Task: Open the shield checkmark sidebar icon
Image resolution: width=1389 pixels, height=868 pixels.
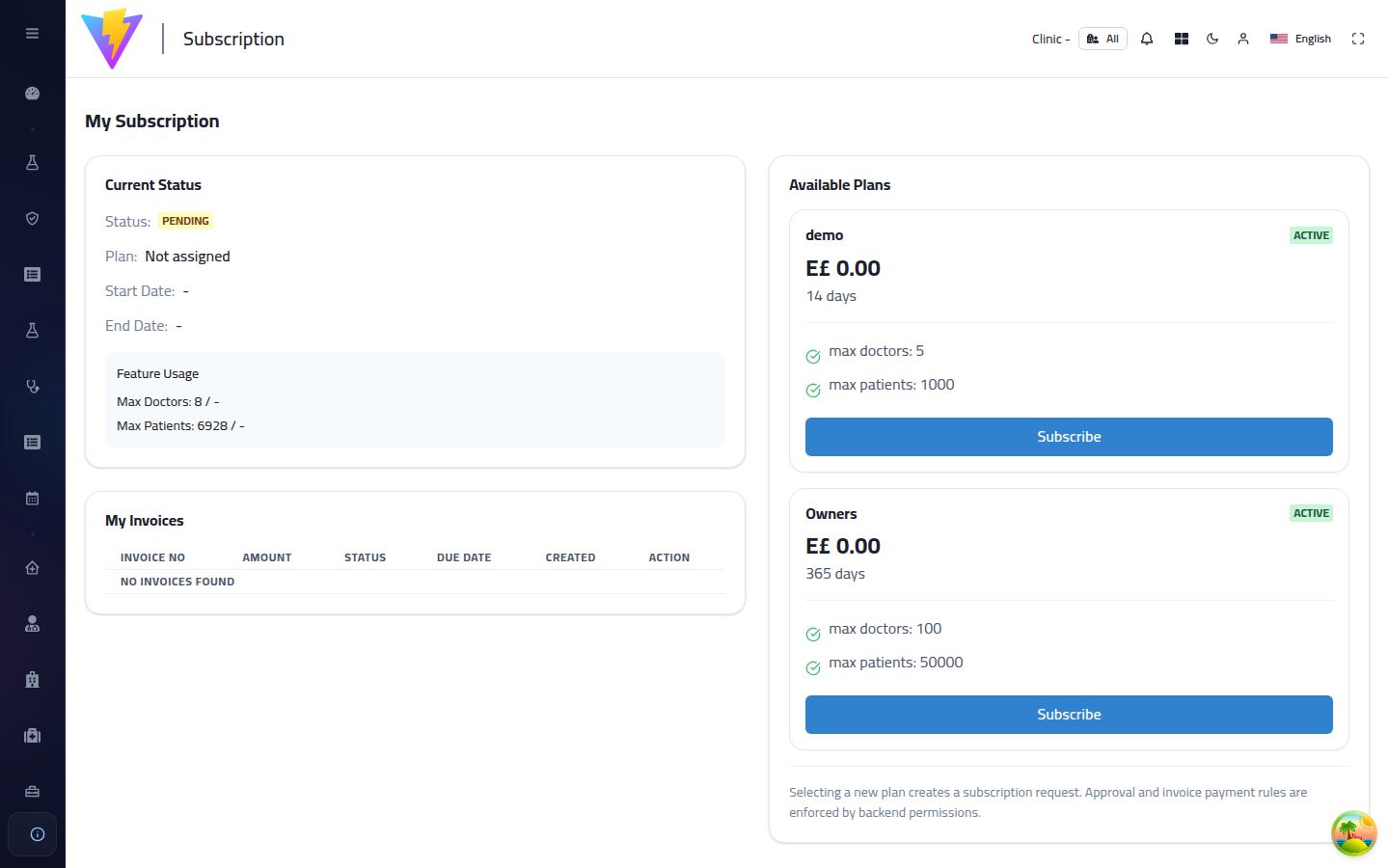Action: (x=32, y=219)
